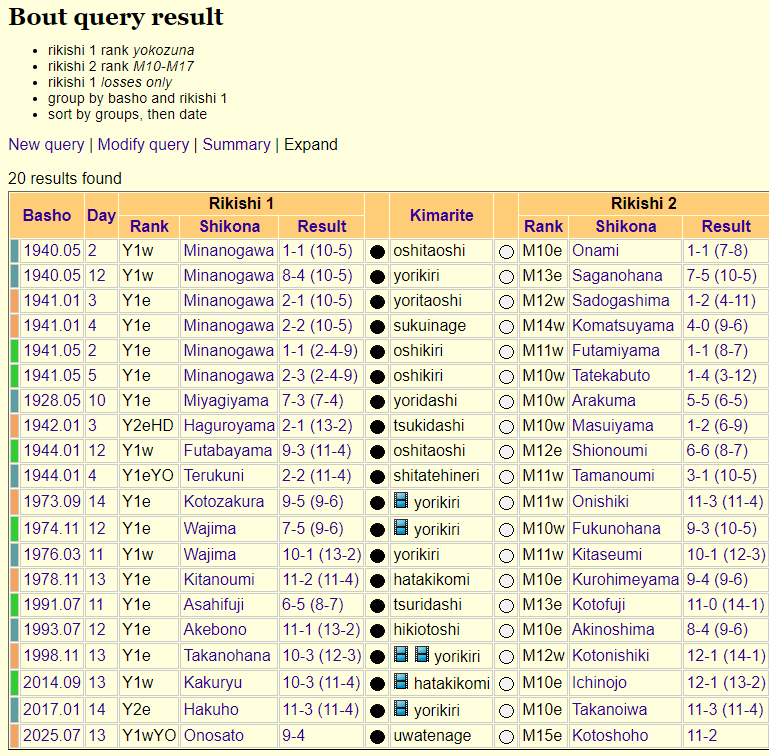The height and width of the screenshot is (756, 769).
Task: Open Saganohana rikishi page
Action: [617, 276]
